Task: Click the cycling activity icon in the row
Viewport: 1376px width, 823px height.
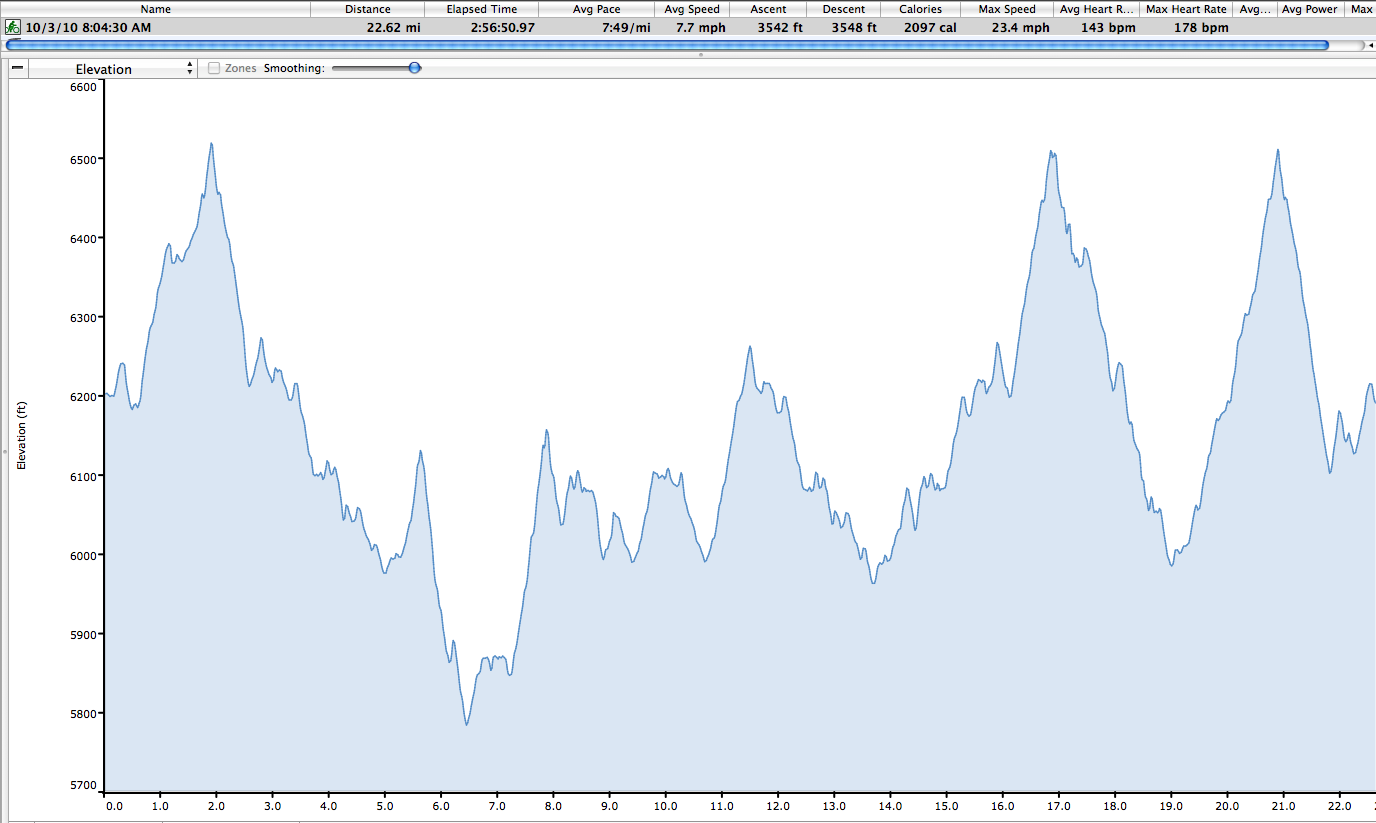Action: click(x=13, y=27)
